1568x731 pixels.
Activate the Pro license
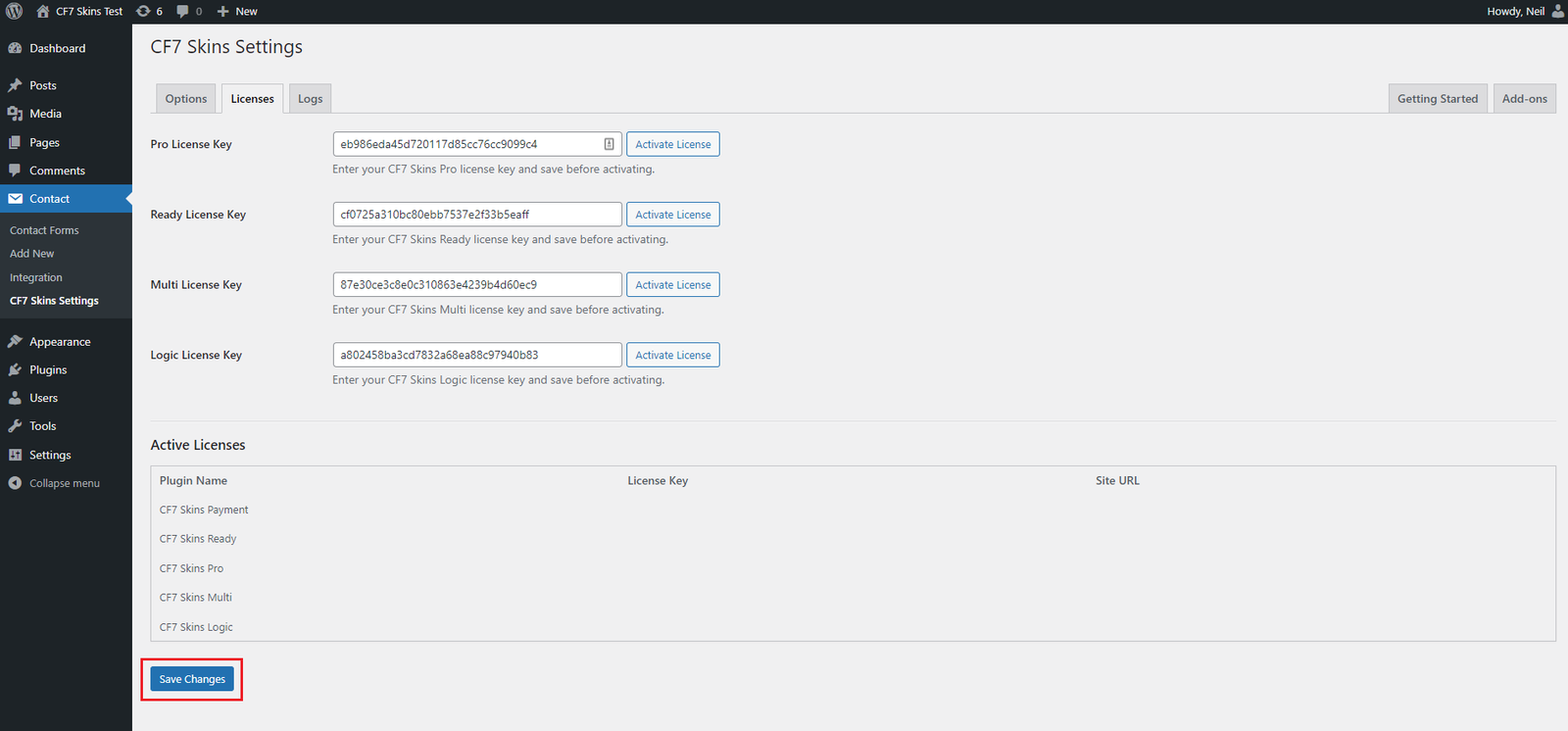[672, 144]
